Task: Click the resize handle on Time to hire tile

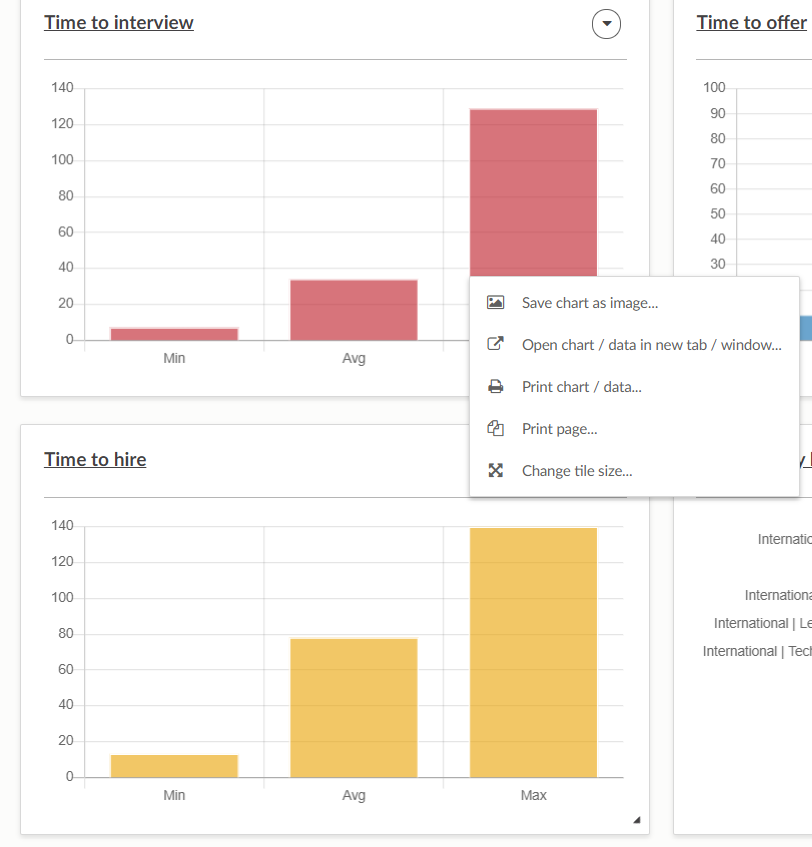Action: click(x=636, y=821)
